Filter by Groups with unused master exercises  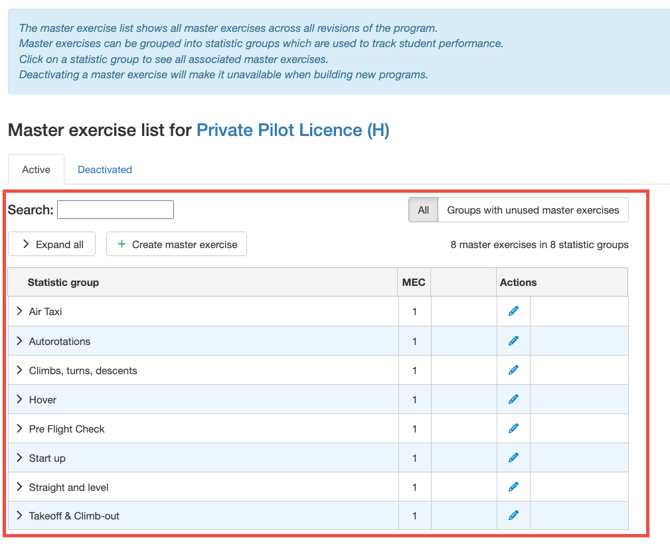click(533, 210)
